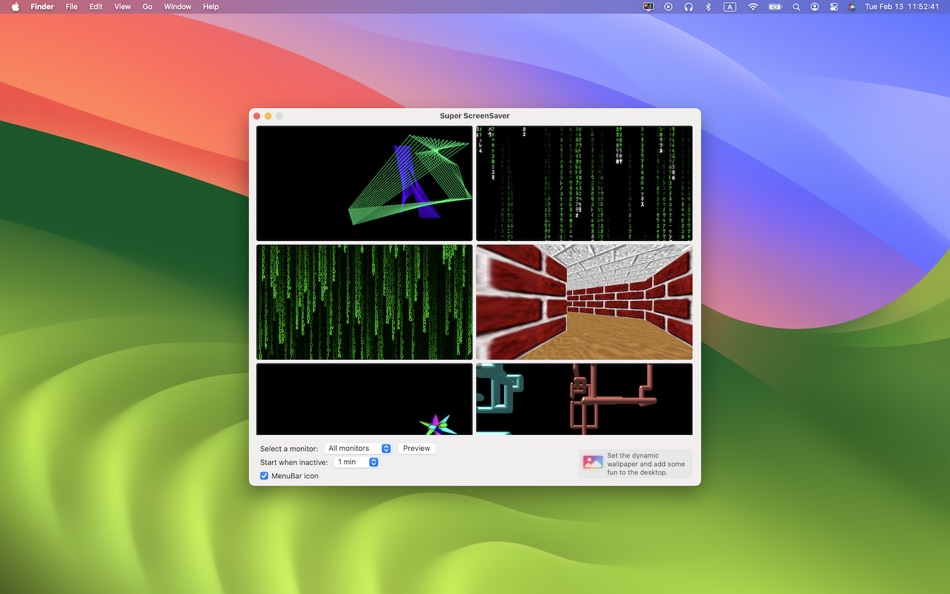Select the 3D pipes screensaver thumbnail
The image size is (950, 594).
tap(584, 399)
